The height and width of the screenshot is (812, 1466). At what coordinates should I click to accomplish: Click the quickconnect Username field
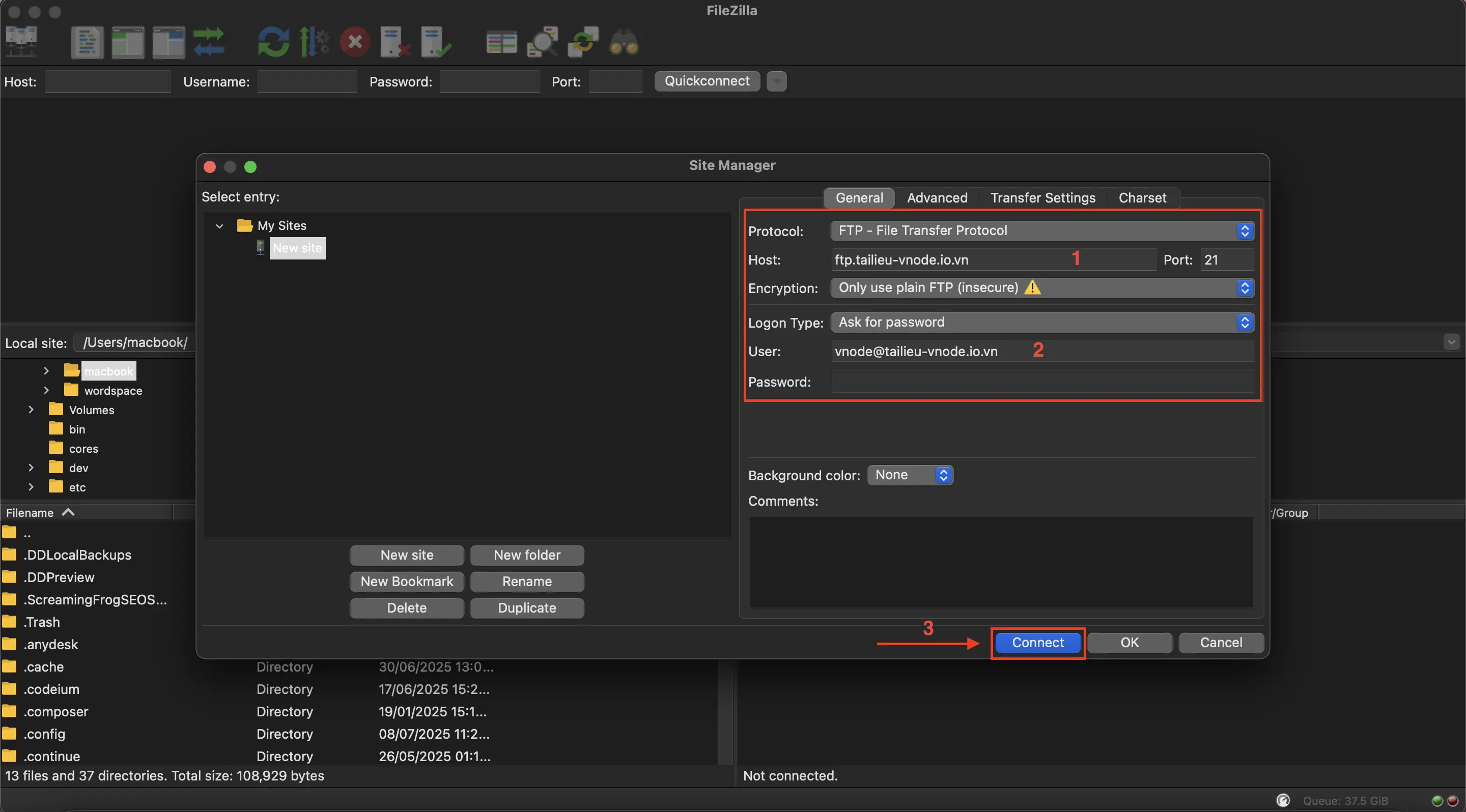307,82
